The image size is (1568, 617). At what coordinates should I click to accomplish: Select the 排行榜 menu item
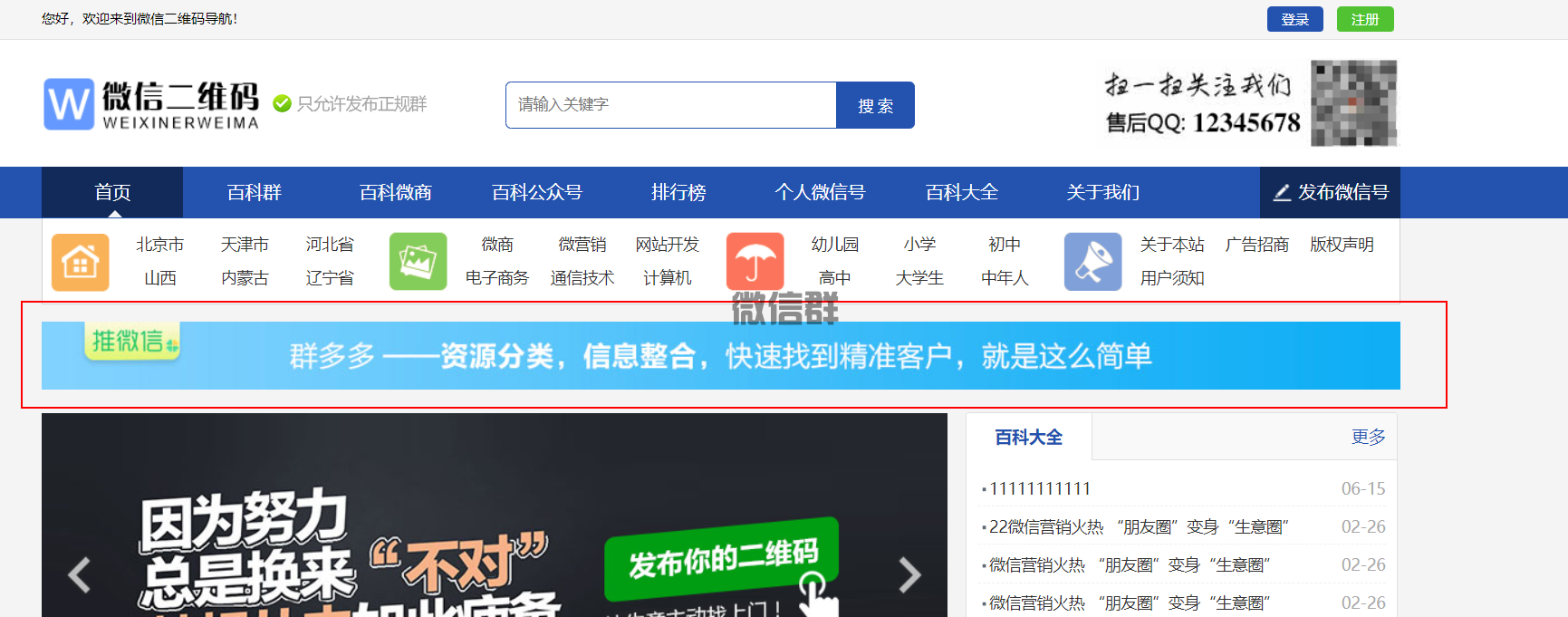click(x=678, y=192)
